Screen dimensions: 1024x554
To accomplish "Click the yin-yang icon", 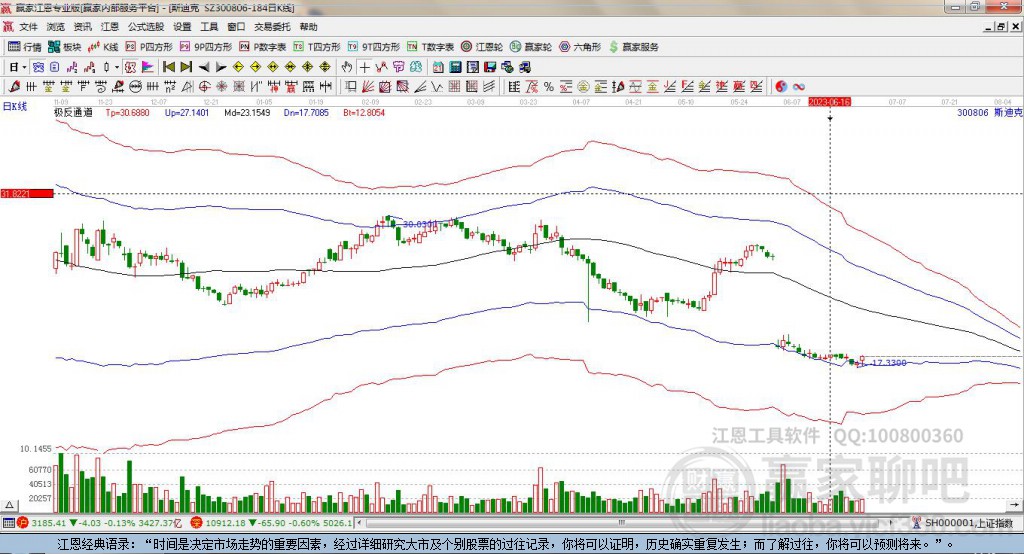I will (x=781, y=86).
